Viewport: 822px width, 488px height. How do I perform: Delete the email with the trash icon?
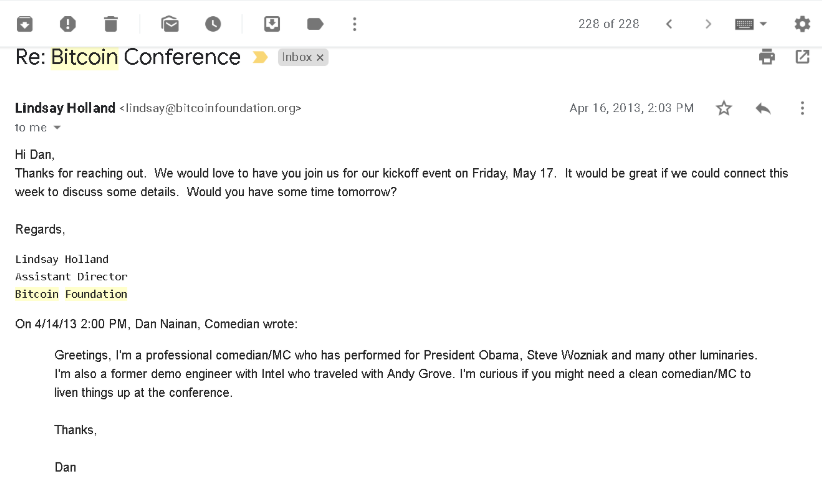click(111, 24)
